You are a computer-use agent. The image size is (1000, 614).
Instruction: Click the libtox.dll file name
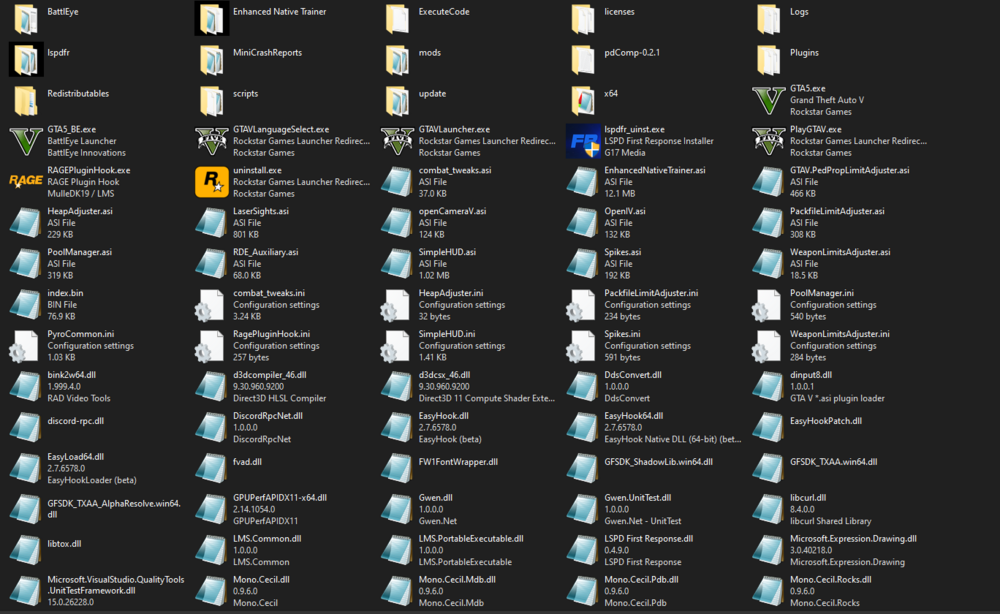[64, 544]
